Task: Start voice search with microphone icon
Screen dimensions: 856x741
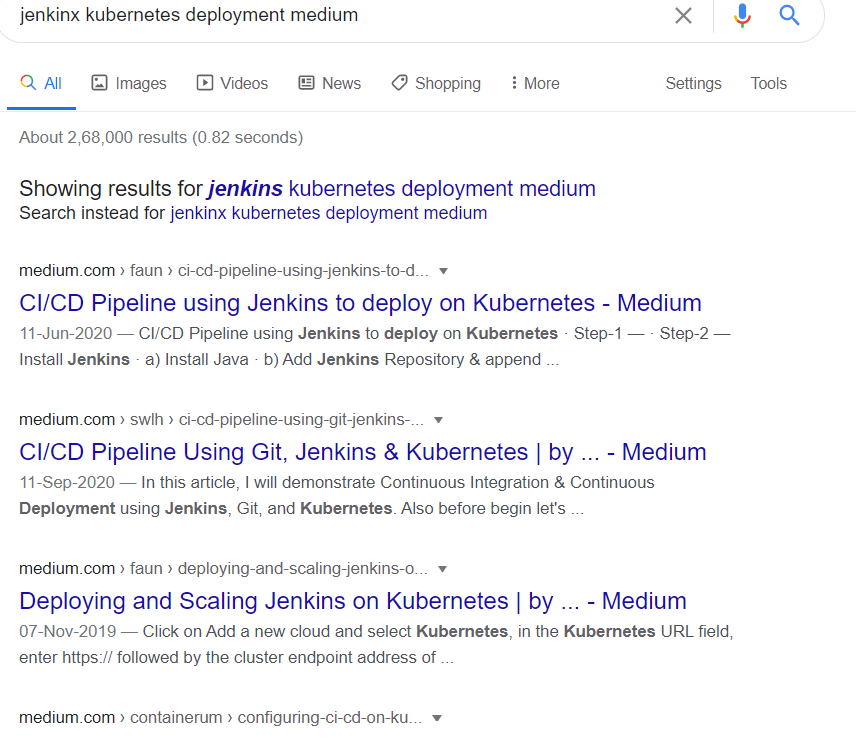Action: pos(741,15)
